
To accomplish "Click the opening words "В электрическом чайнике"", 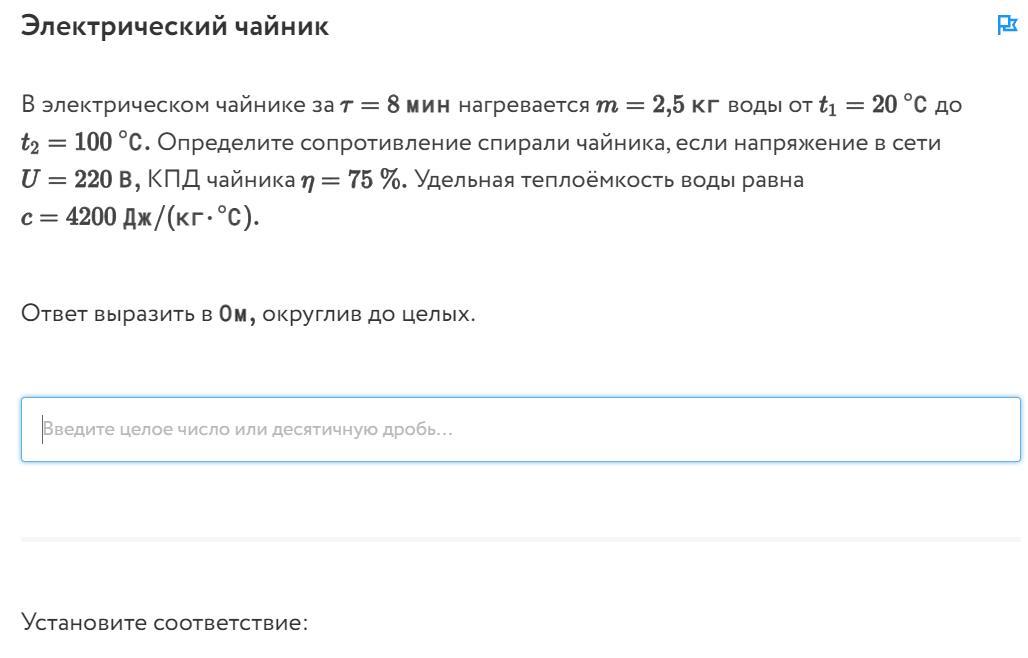I will coord(178,105).
